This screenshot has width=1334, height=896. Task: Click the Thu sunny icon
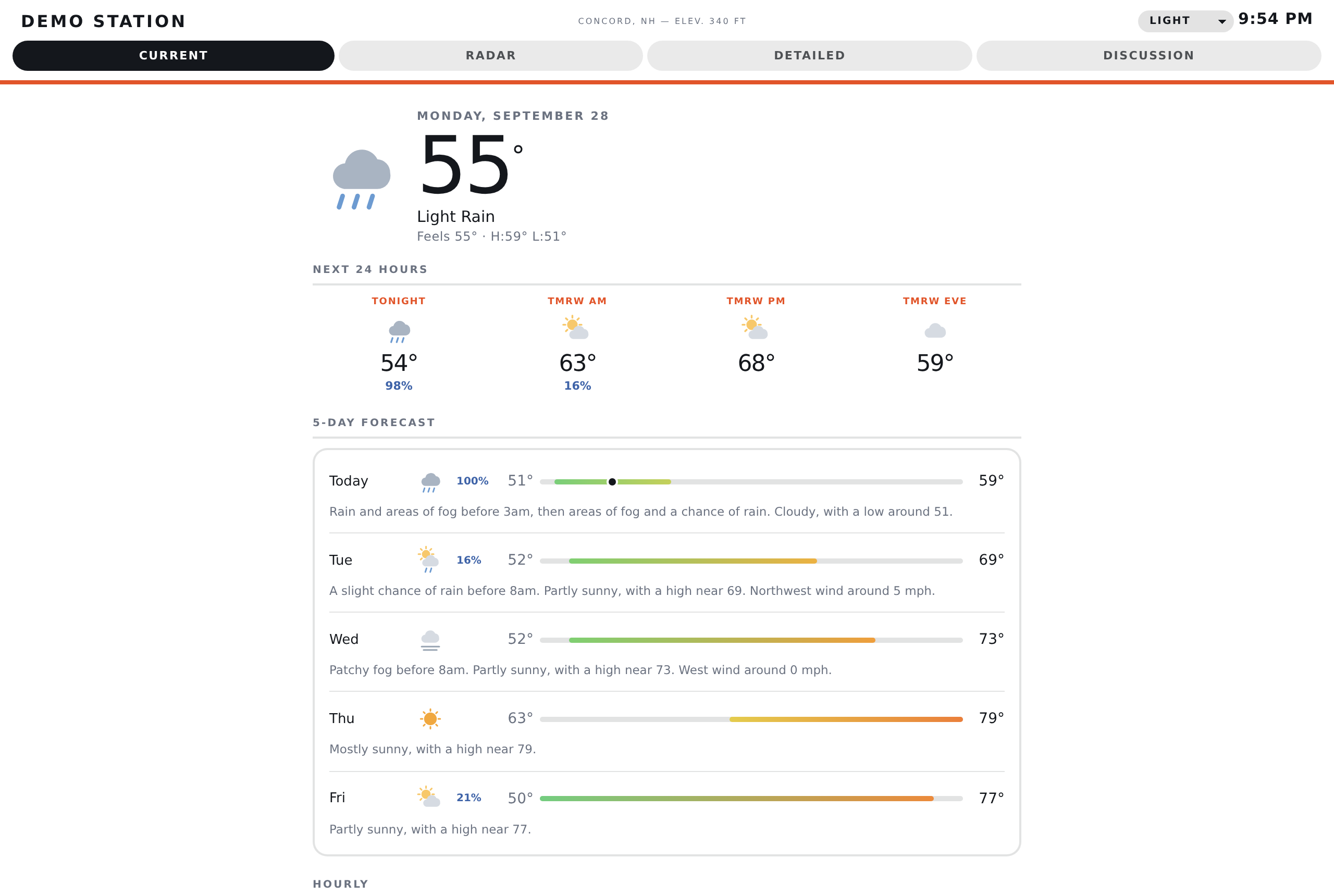coord(430,719)
